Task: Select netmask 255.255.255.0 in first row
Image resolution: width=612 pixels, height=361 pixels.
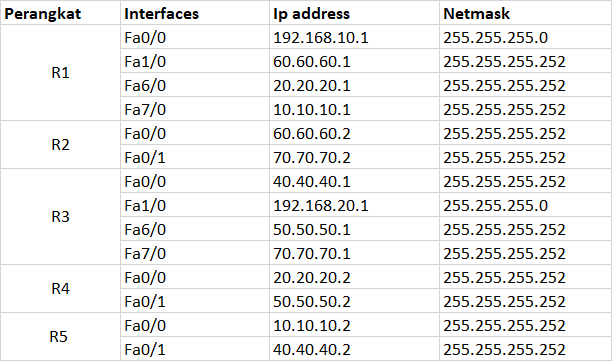Action: 525,37
